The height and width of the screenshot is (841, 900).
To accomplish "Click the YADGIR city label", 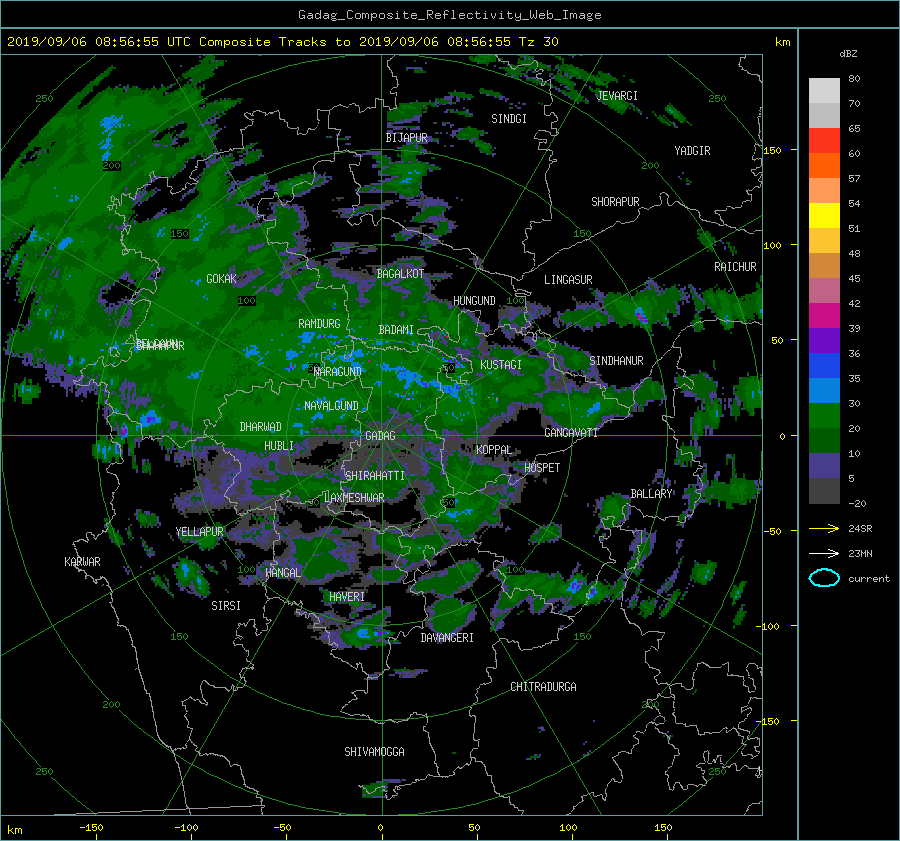I will [692, 151].
